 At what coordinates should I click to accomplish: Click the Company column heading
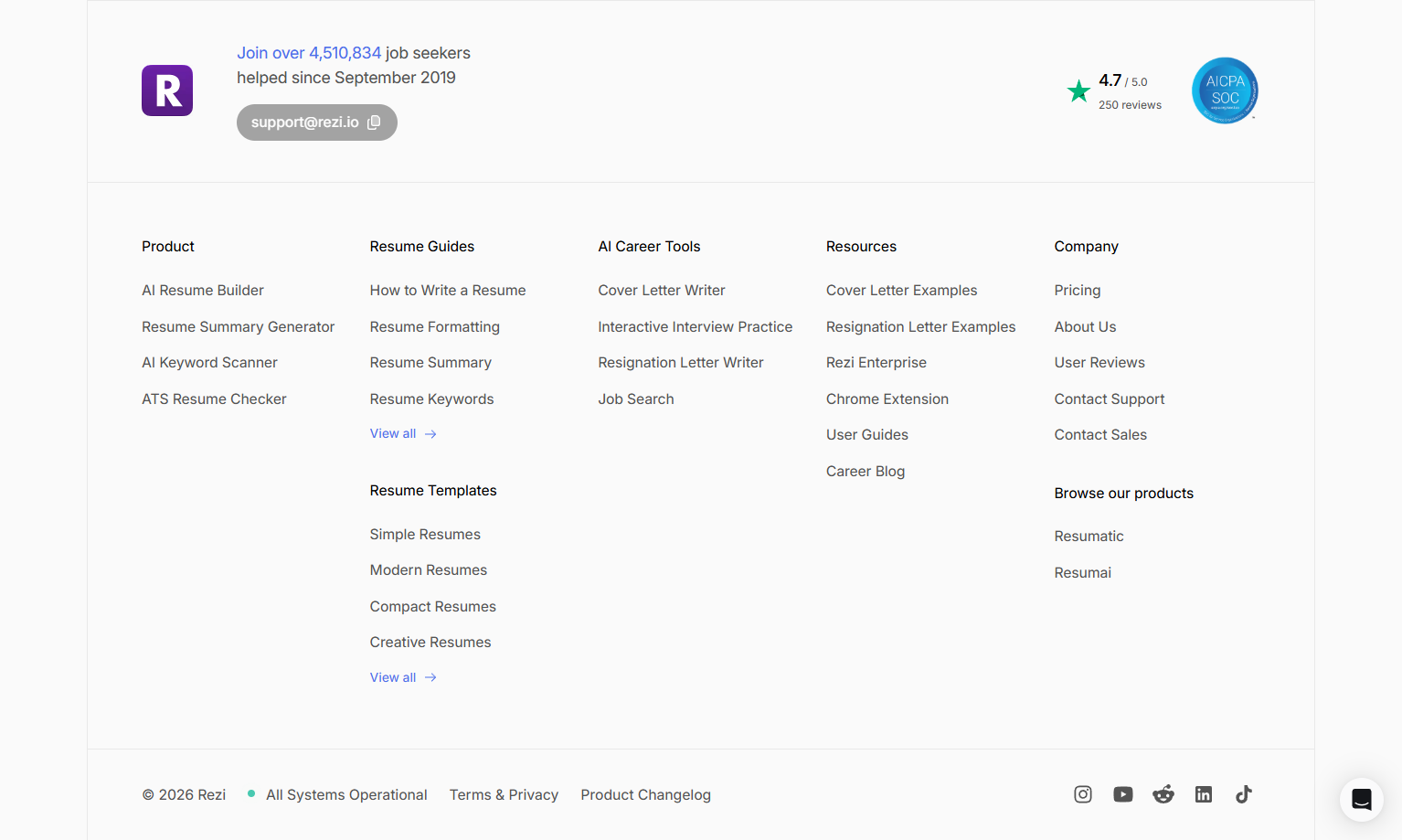click(x=1086, y=246)
